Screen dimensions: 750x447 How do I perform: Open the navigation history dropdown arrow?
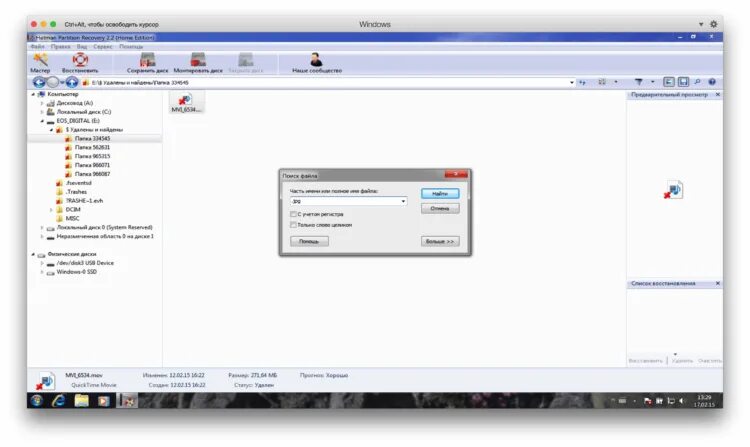tap(62, 82)
